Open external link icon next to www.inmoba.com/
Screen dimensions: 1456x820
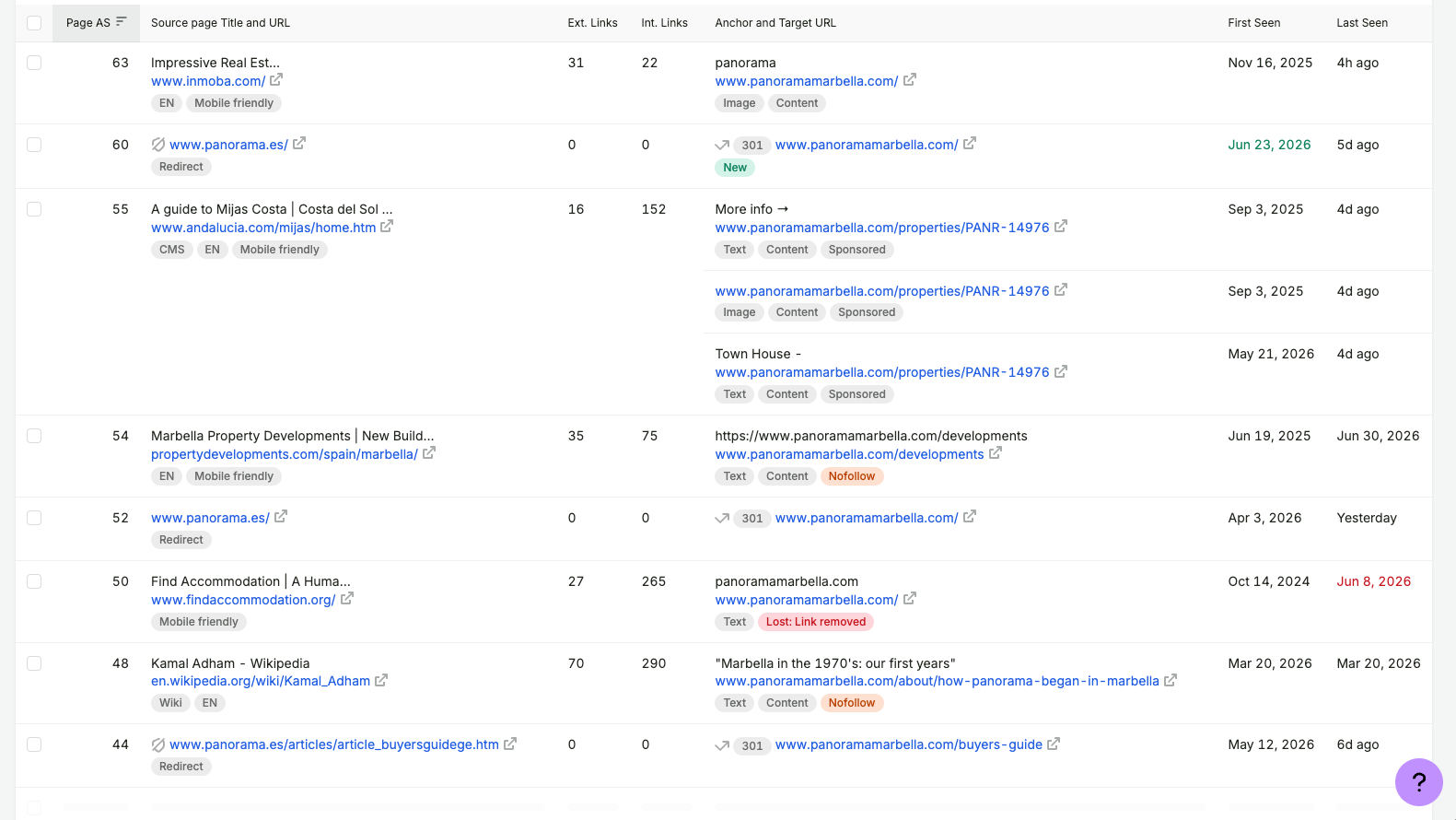pos(276,80)
